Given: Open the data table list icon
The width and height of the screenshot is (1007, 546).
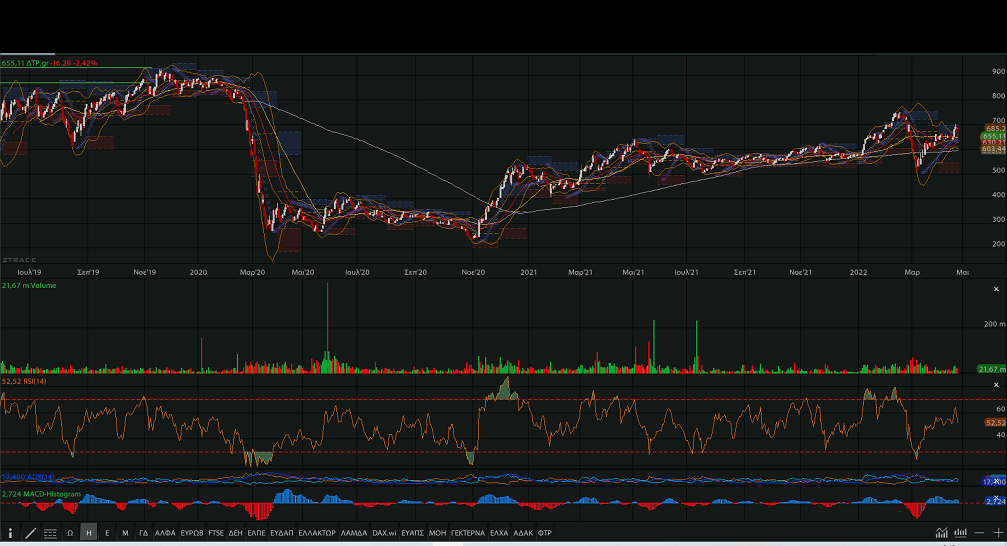Looking at the screenshot, I should click(x=50, y=533).
